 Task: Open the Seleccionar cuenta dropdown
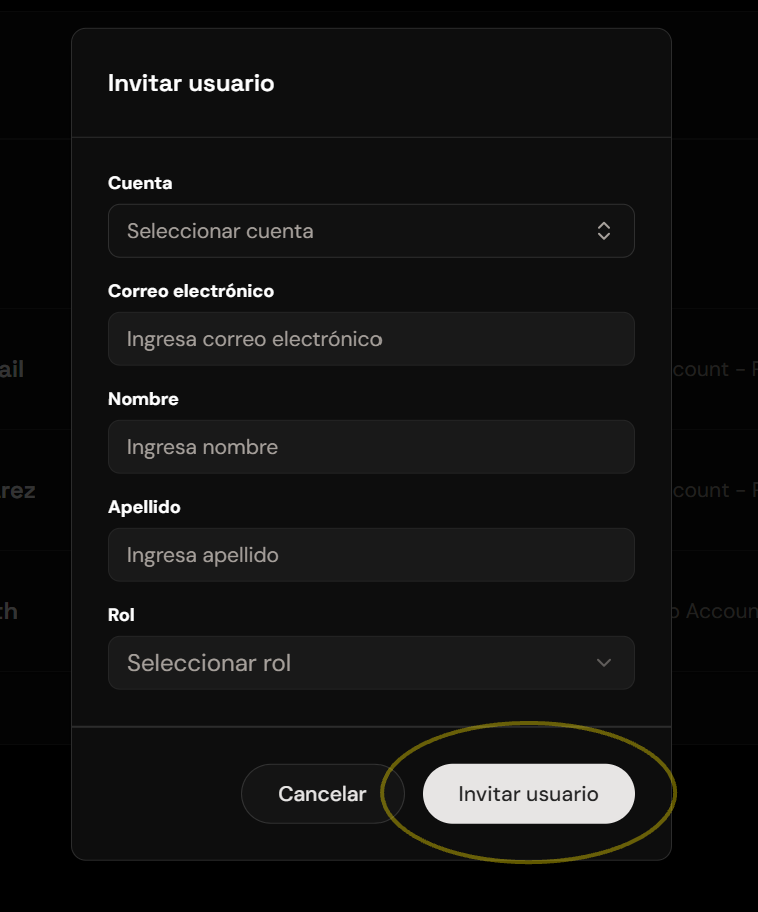pyautogui.click(x=371, y=231)
